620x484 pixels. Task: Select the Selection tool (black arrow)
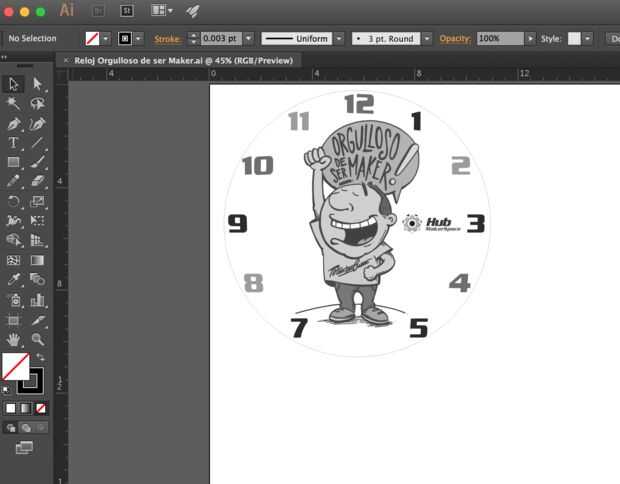13,84
